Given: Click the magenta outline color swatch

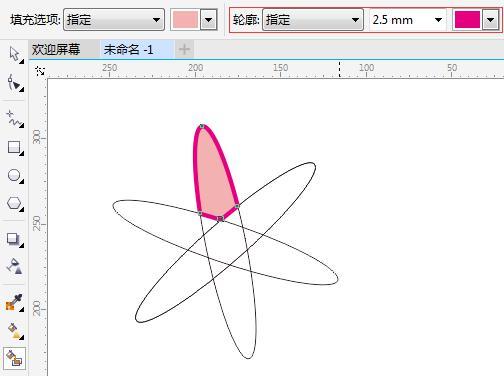Looking at the screenshot, I should point(467,20).
